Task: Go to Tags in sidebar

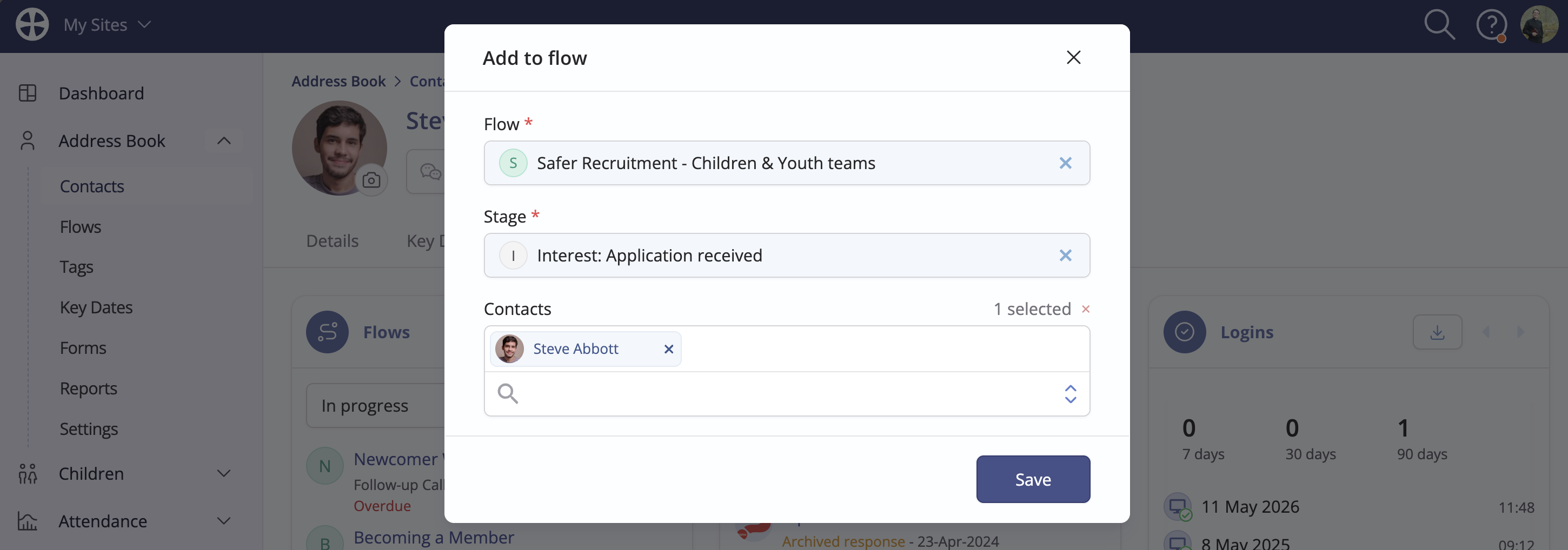Action: coord(77,267)
